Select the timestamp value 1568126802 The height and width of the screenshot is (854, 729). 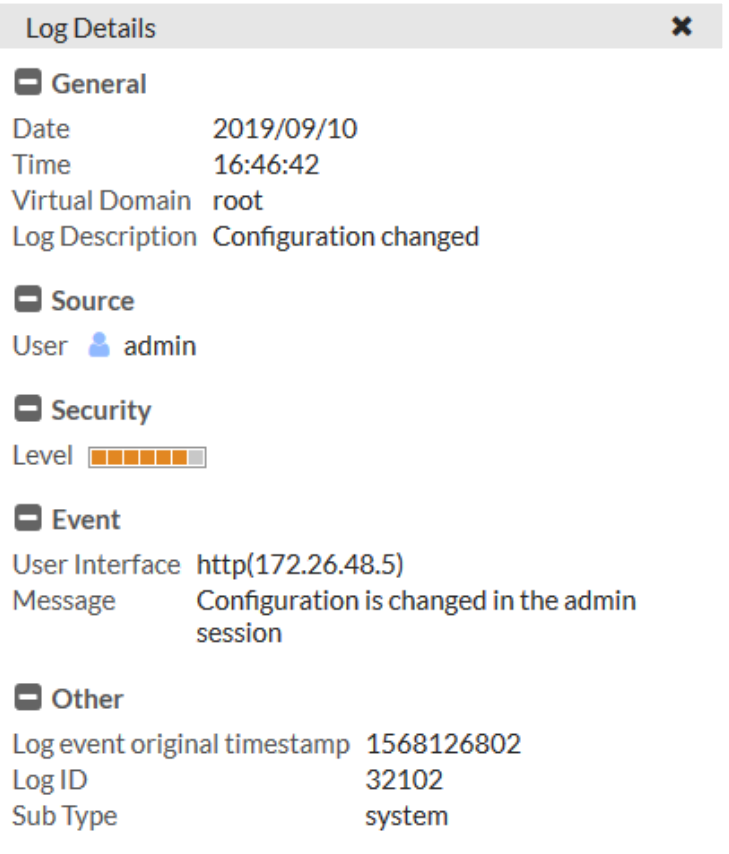443,745
